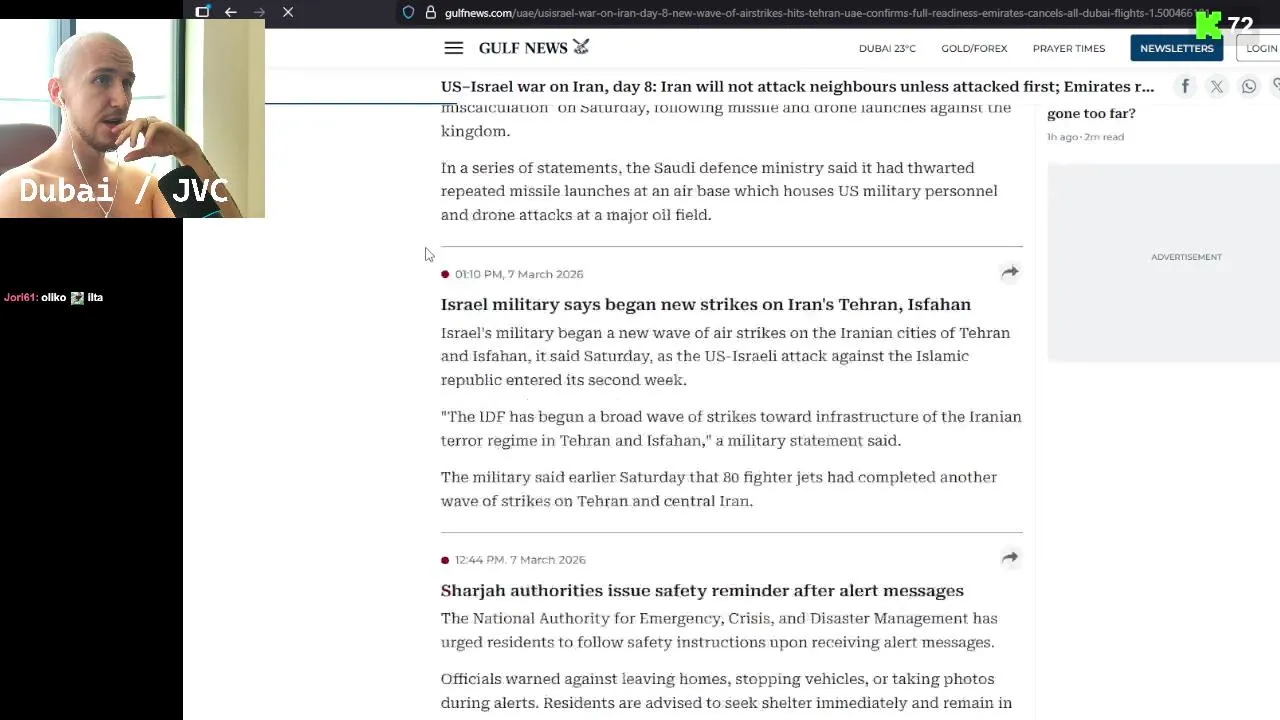The image size is (1280, 720).
Task: Click the '1h ago · 2m read' label
Action: click(1085, 137)
